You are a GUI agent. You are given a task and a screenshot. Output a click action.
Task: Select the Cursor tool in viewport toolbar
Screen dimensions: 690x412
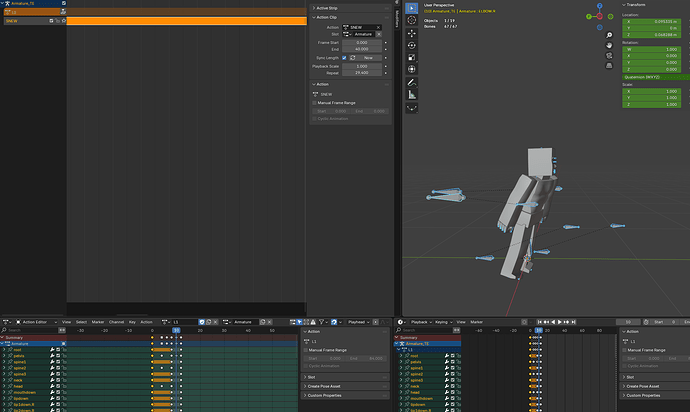[411, 20]
